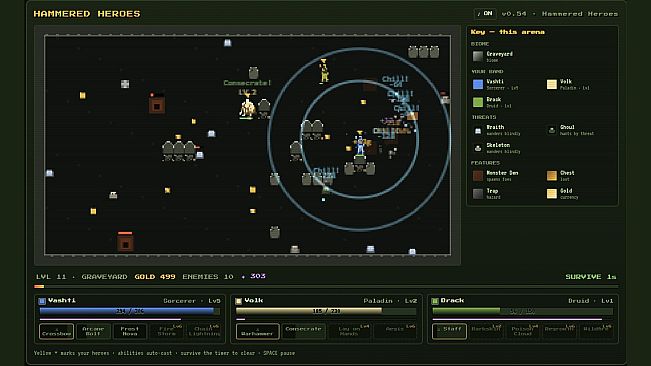Activate Vashti's Arcane Bolt ability

[x=93, y=331]
